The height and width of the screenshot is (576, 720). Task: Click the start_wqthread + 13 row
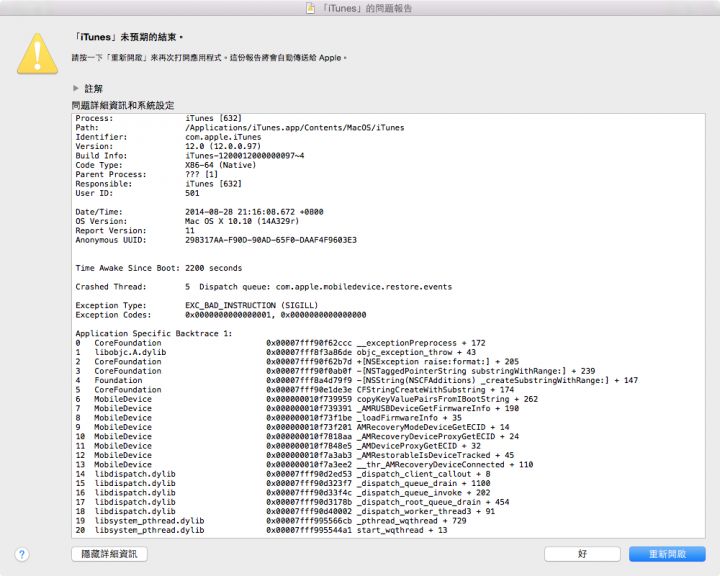click(261, 530)
